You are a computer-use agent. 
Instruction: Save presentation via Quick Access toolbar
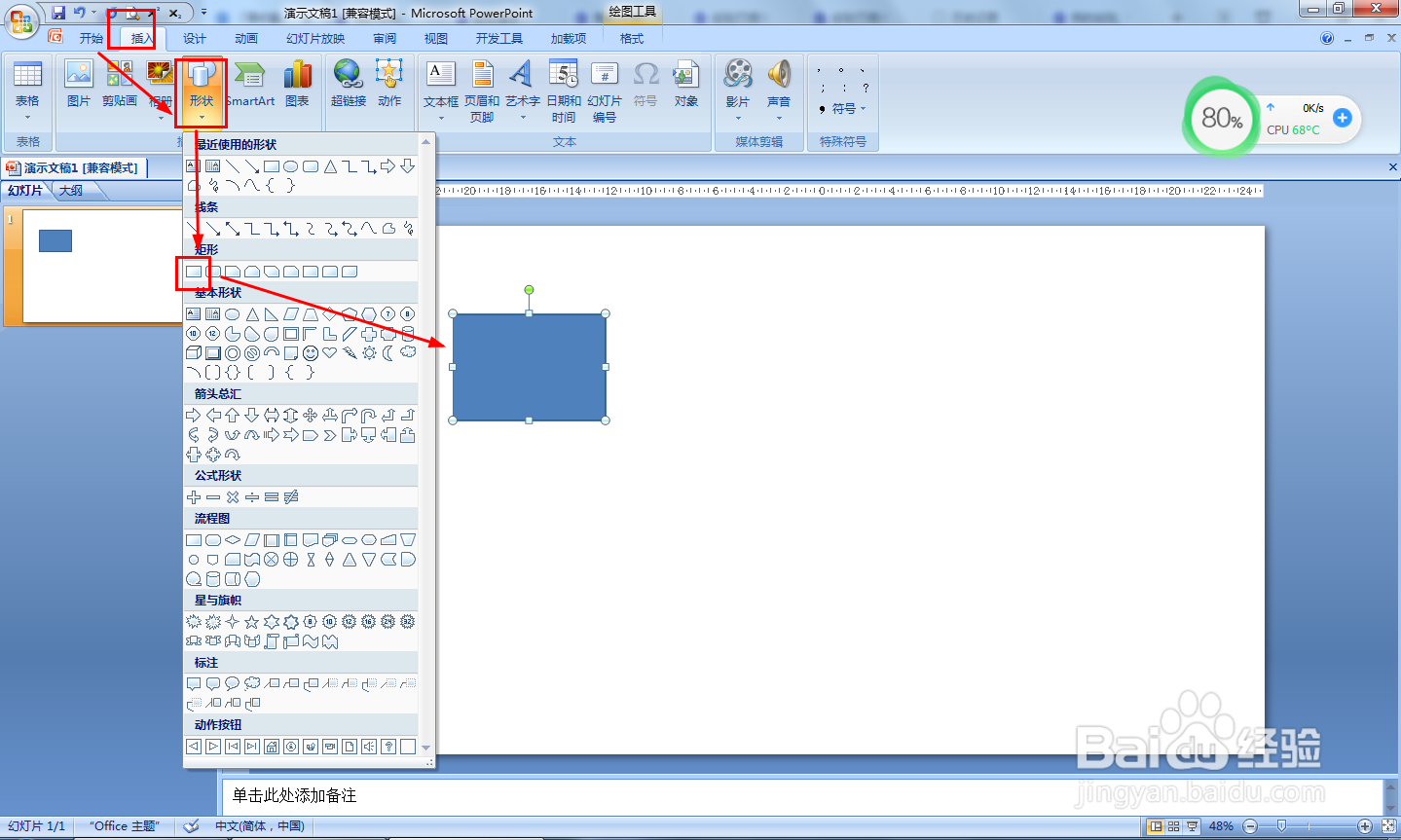[58, 13]
